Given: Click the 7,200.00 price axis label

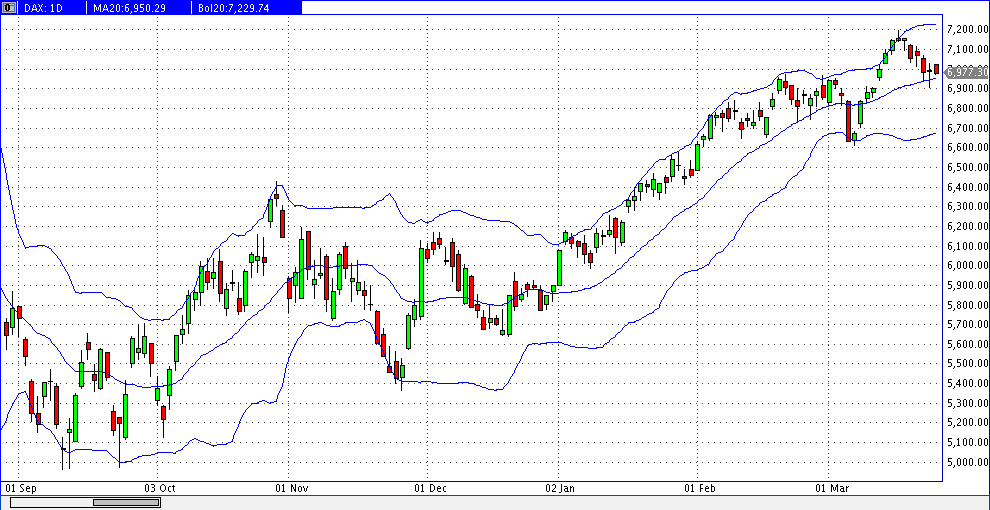Looking at the screenshot, I should pyautogui.click(x=967, y=29).
